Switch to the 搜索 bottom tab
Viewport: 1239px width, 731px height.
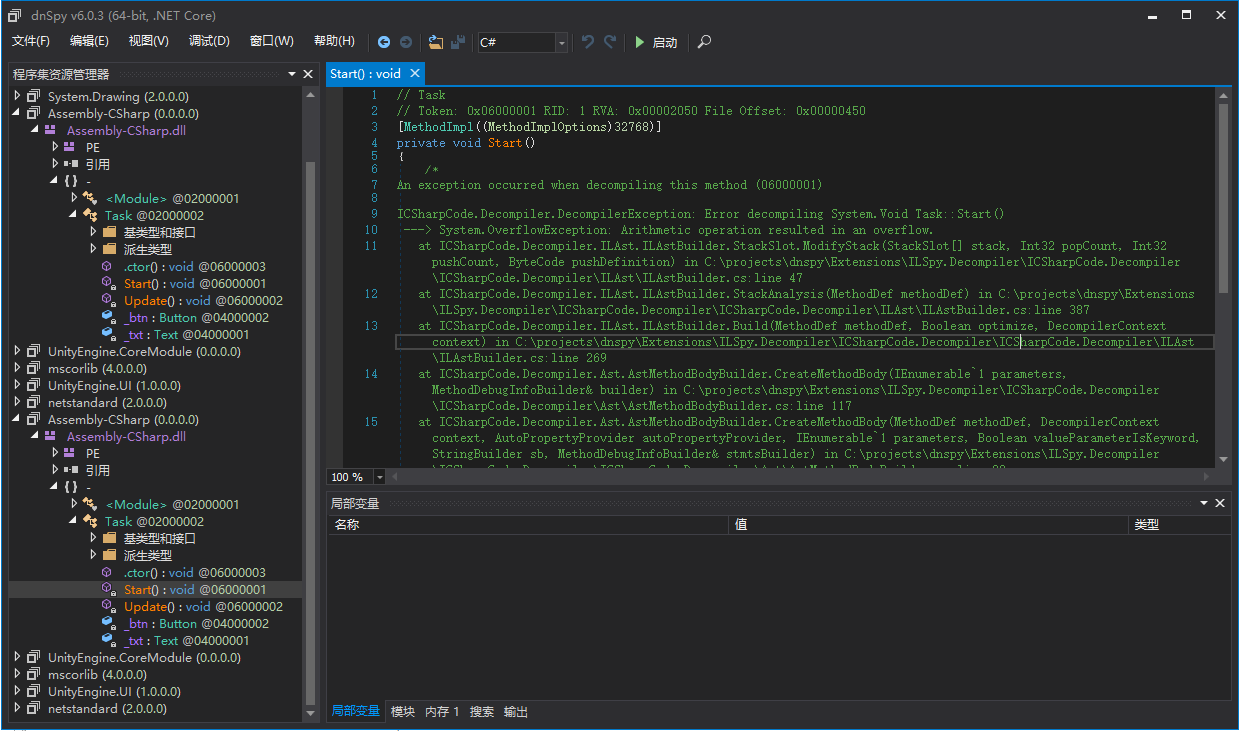click(x=482, y=712)
